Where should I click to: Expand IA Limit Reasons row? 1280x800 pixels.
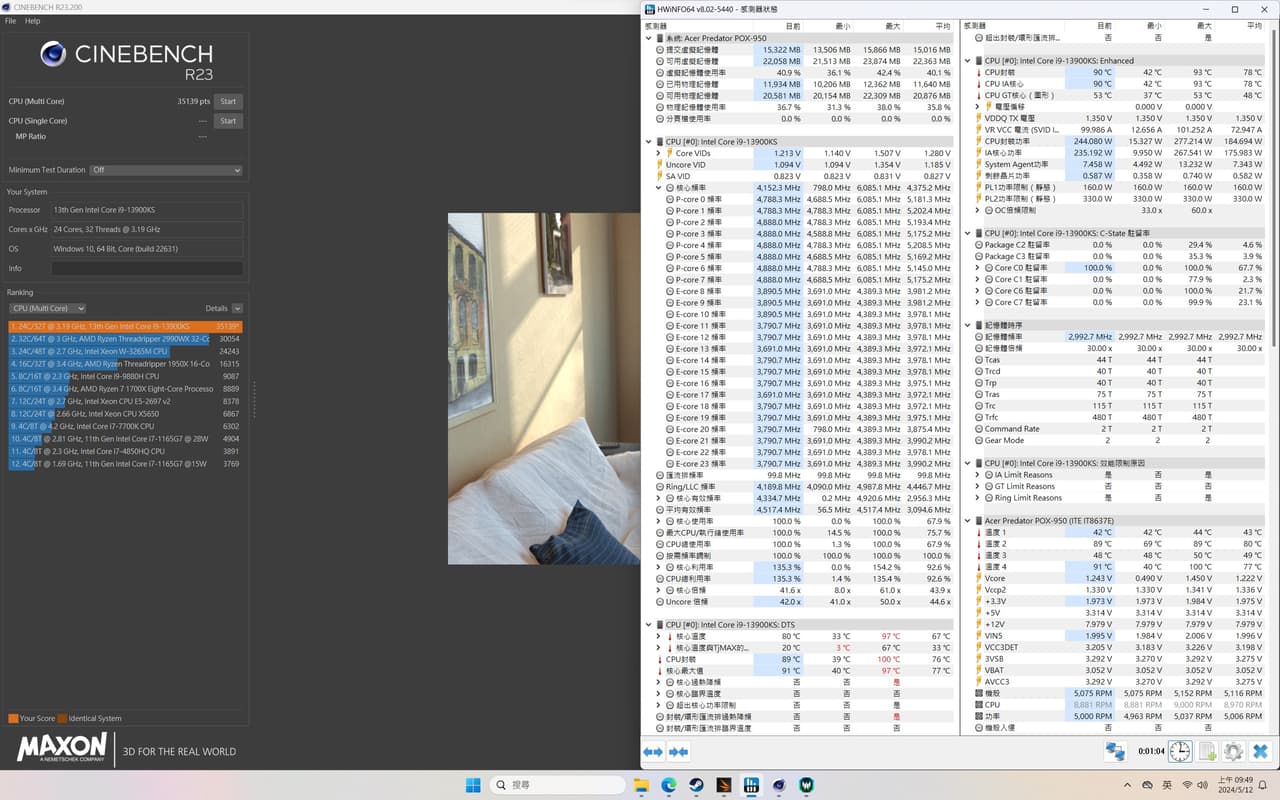point(978,475)
